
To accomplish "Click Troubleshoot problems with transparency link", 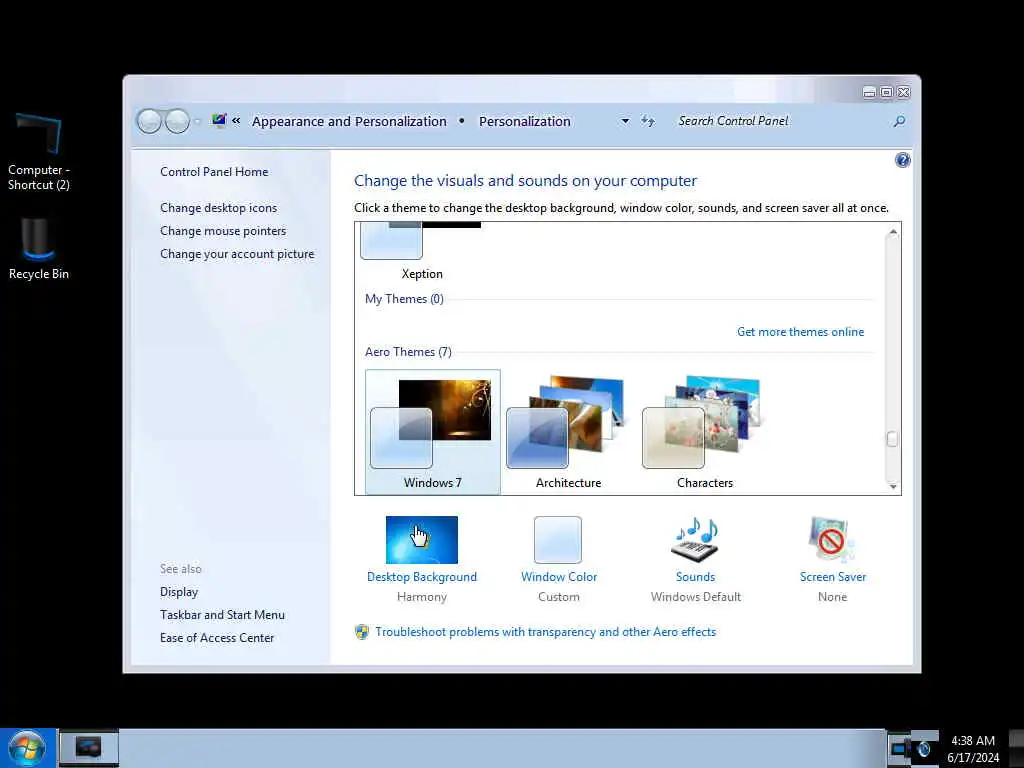I will 545,632.
